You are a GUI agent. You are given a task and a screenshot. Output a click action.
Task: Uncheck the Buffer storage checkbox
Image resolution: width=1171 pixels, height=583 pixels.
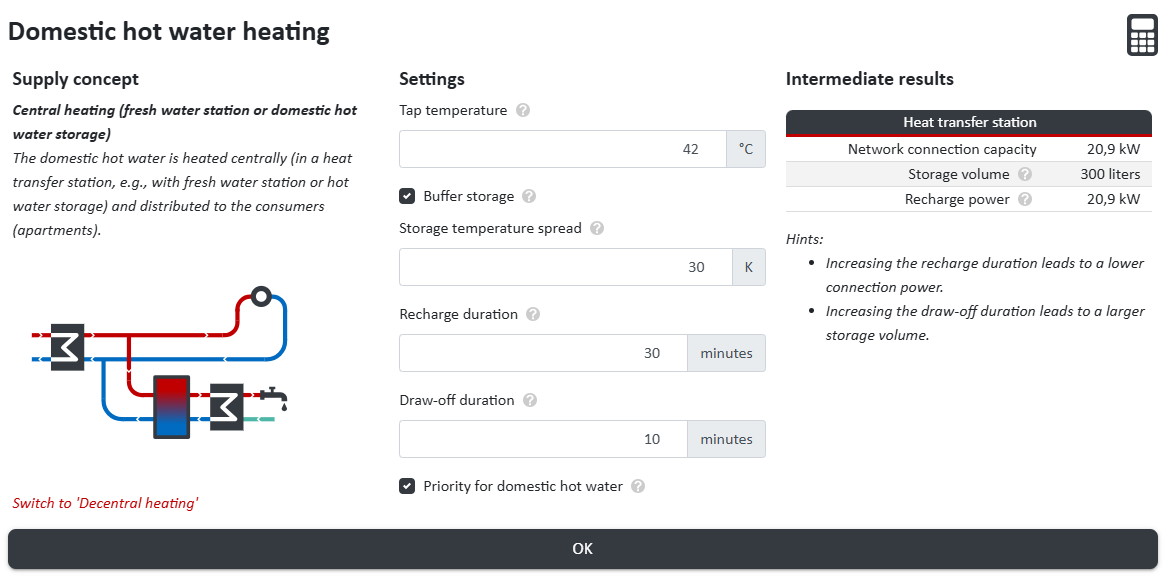tap(407, 197)
